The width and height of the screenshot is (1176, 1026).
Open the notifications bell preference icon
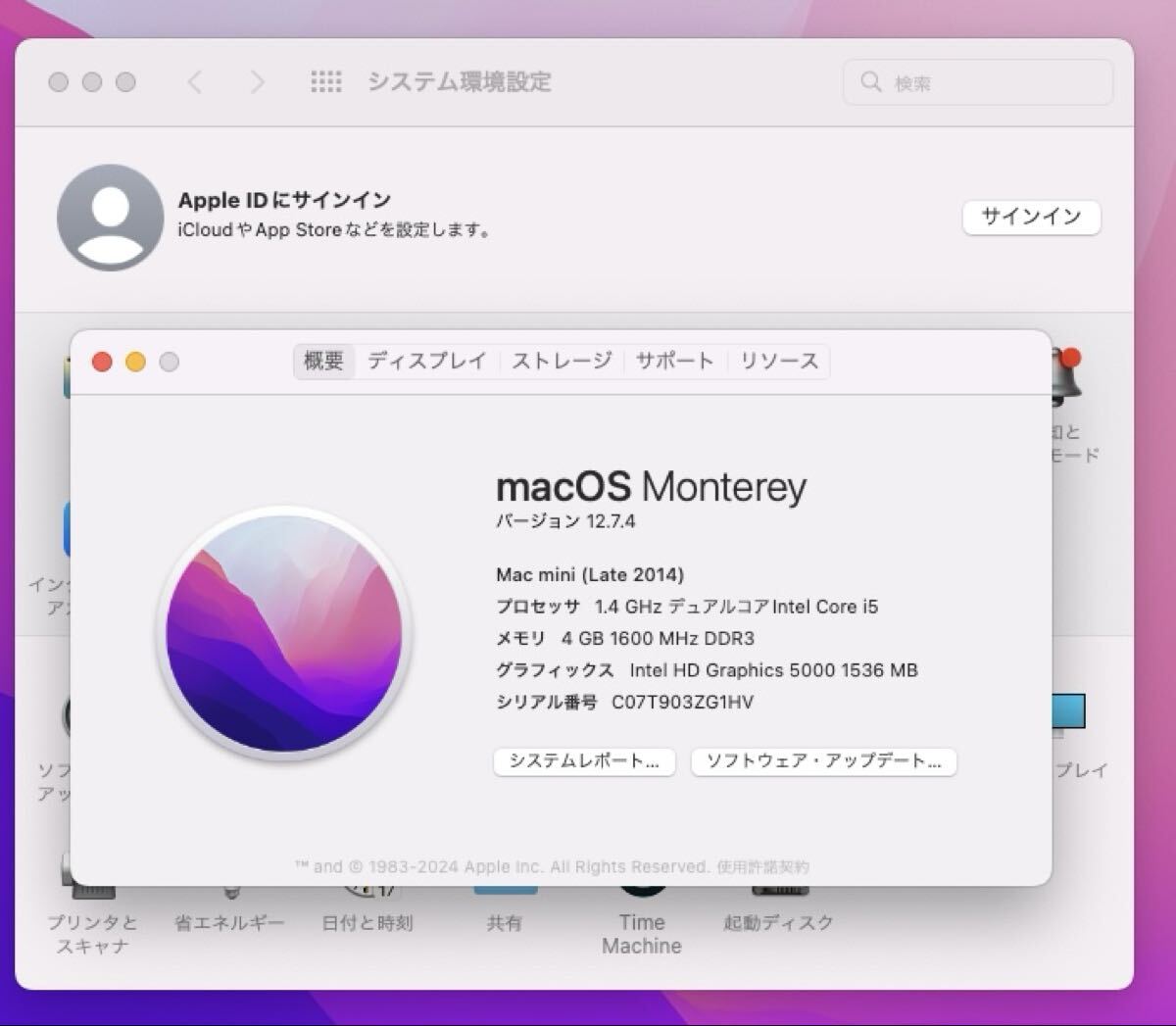pyautogui.click(x=1066, y=377)
